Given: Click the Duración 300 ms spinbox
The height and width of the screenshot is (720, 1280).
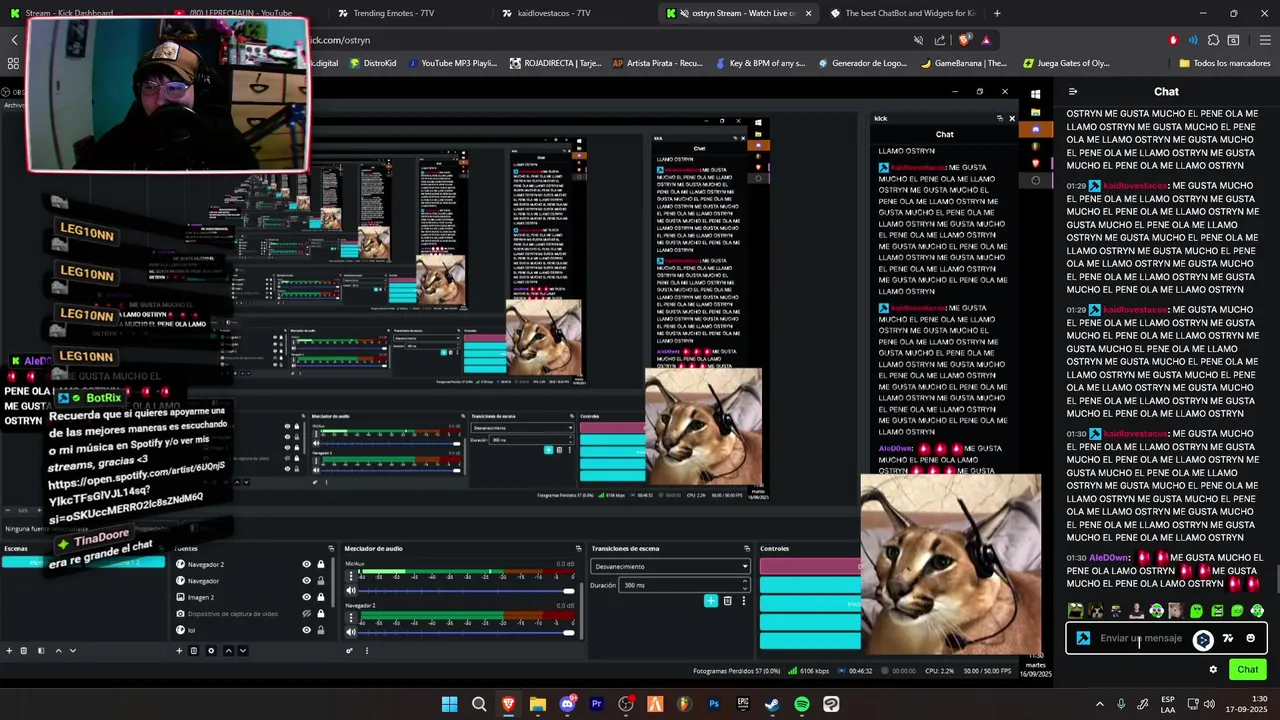Looking at the screenshot, I should pos(684,585).
